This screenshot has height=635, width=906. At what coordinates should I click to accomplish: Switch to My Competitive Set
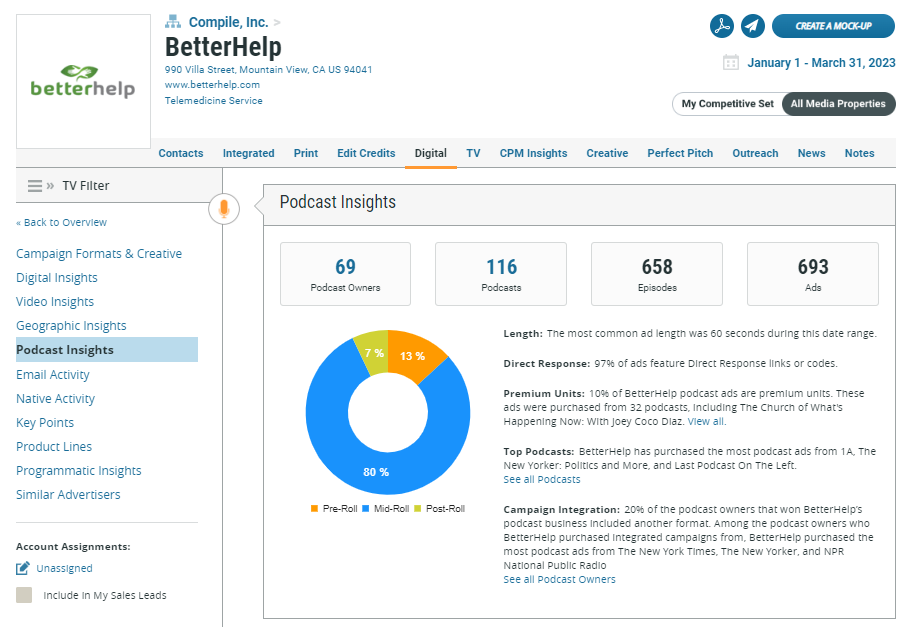click(x=727, y=104)
